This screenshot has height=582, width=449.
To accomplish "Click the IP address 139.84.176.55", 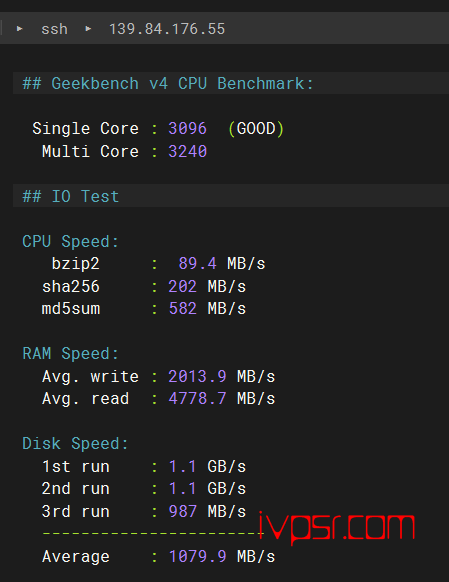I will click(167, 29).
